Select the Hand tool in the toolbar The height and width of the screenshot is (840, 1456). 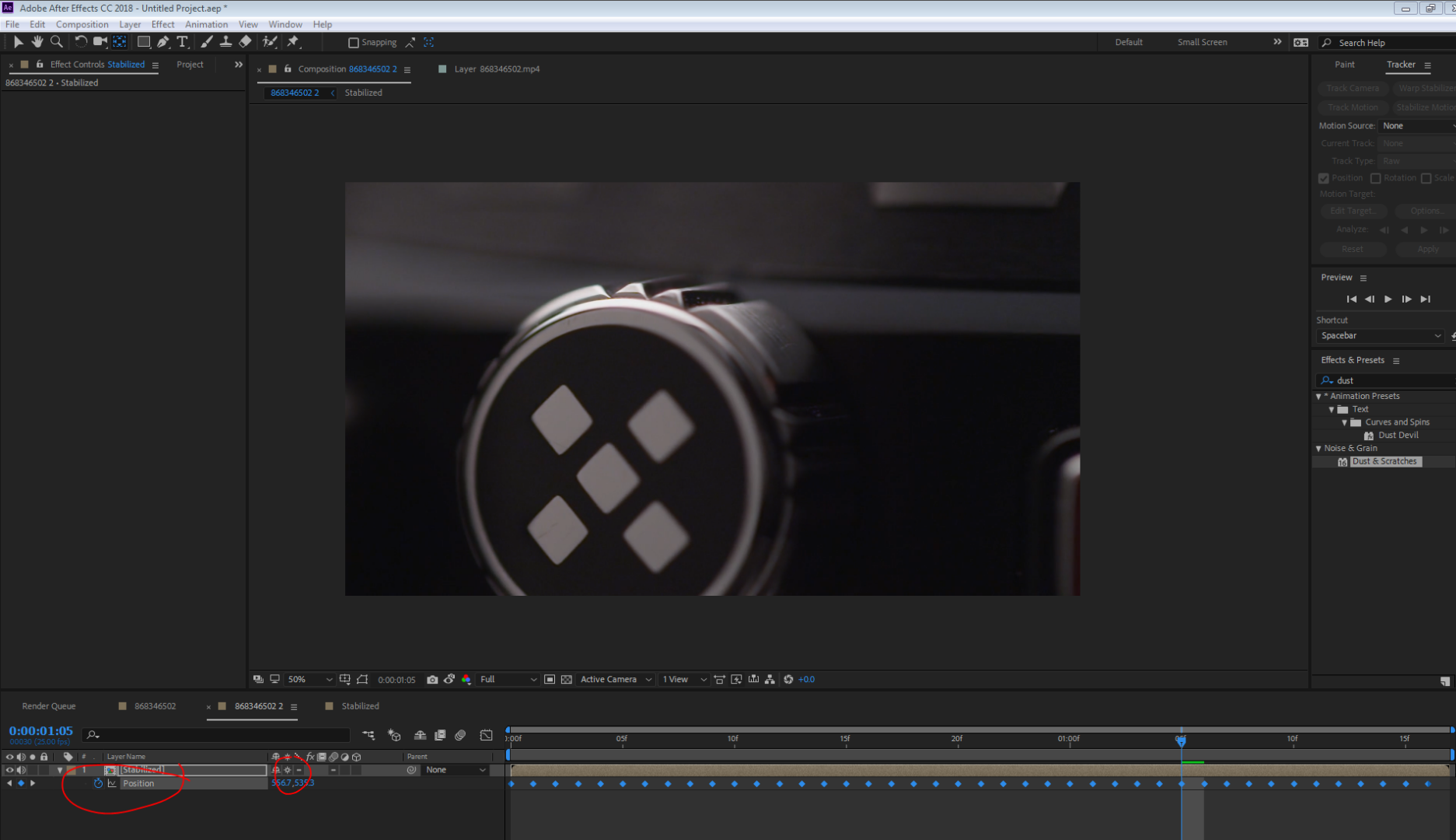37,42
